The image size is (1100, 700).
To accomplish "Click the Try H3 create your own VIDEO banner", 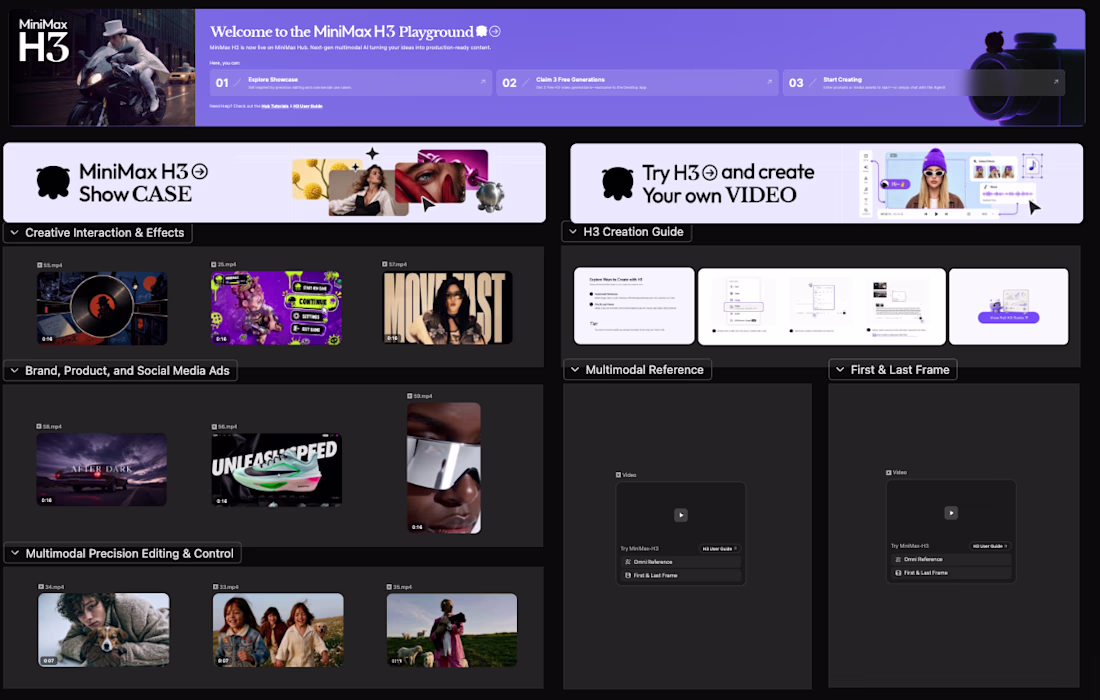I will point(826,183).
